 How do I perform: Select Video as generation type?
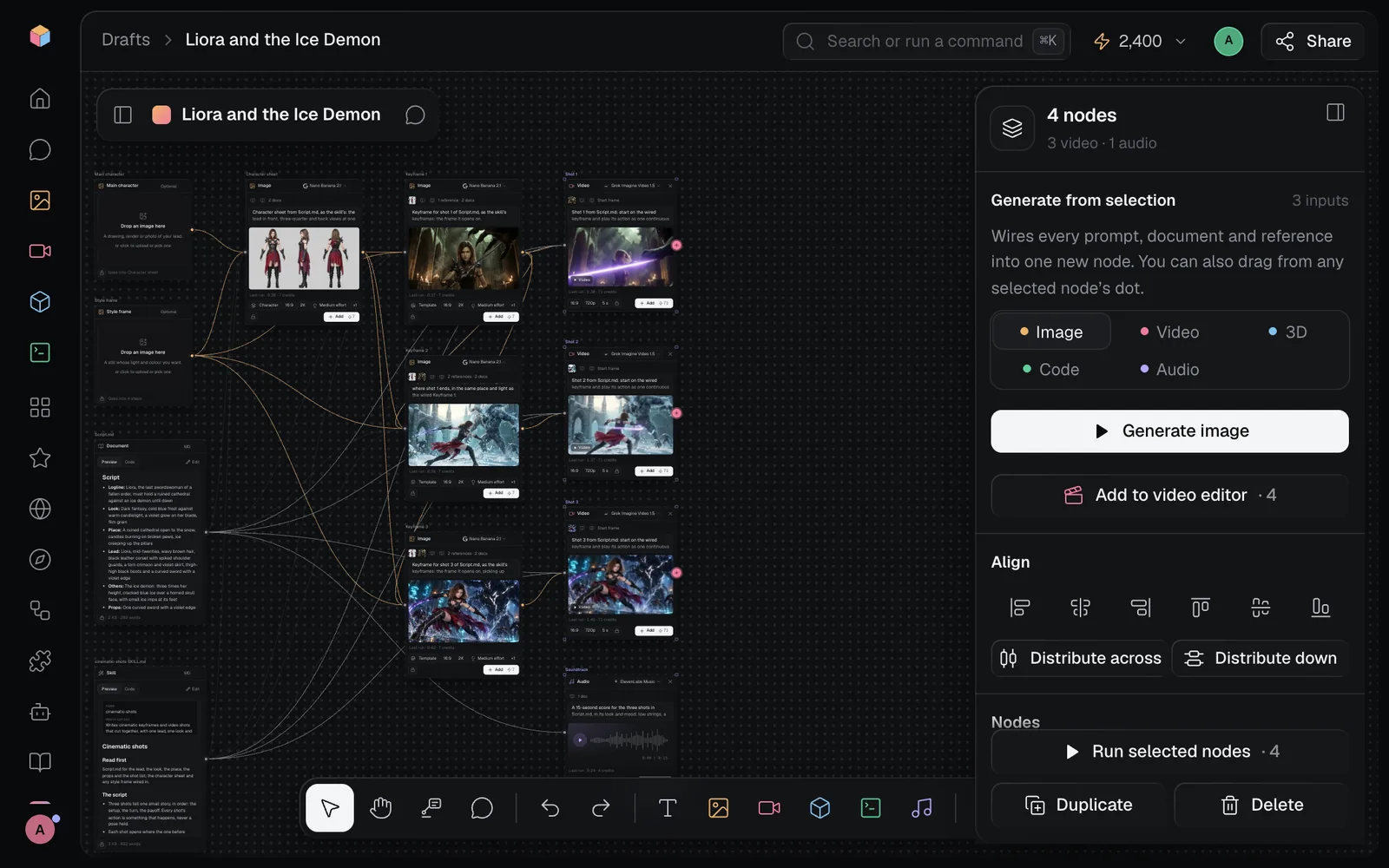[x=1169, y=332]
